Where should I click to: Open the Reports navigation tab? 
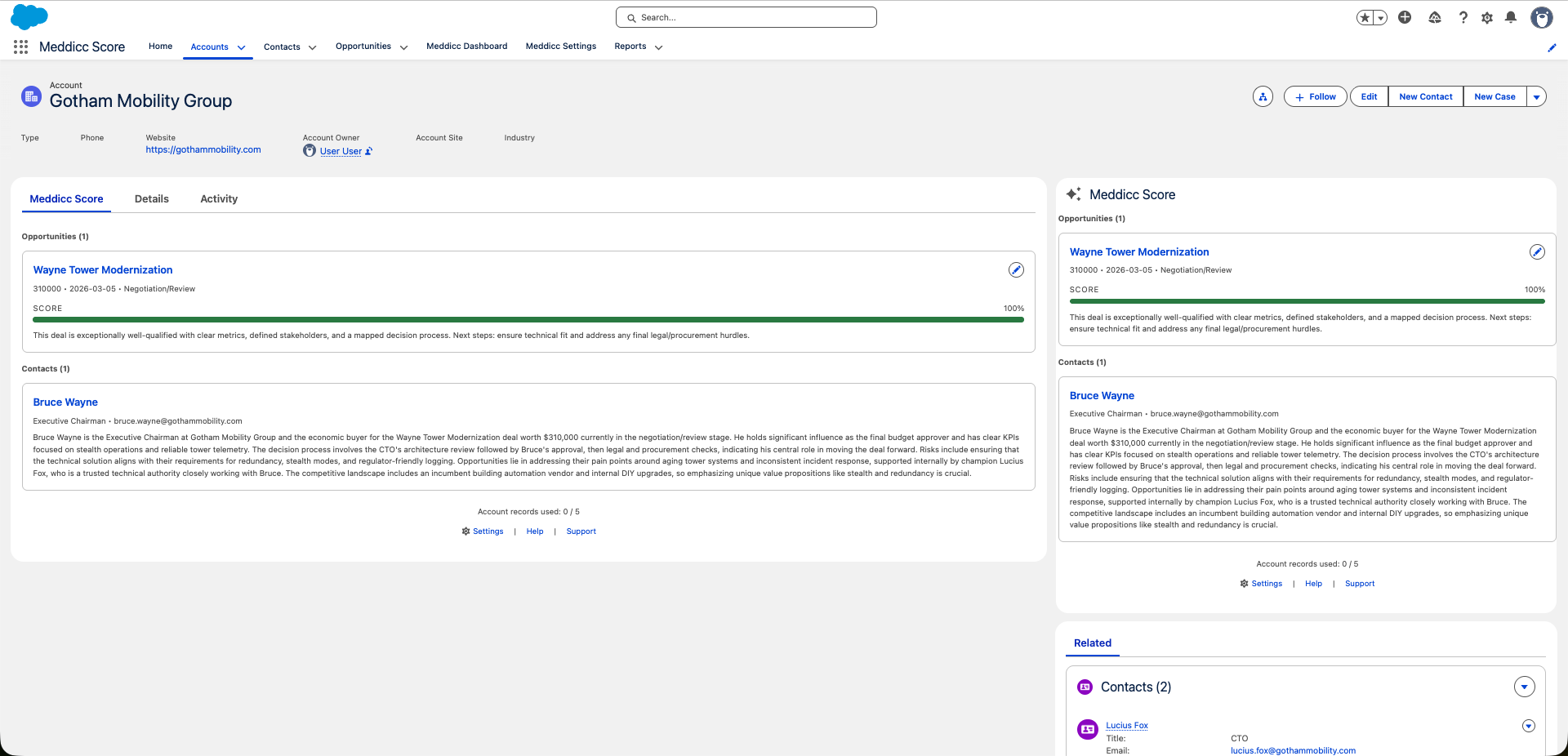pyautogui.click(x=630, y=47)
